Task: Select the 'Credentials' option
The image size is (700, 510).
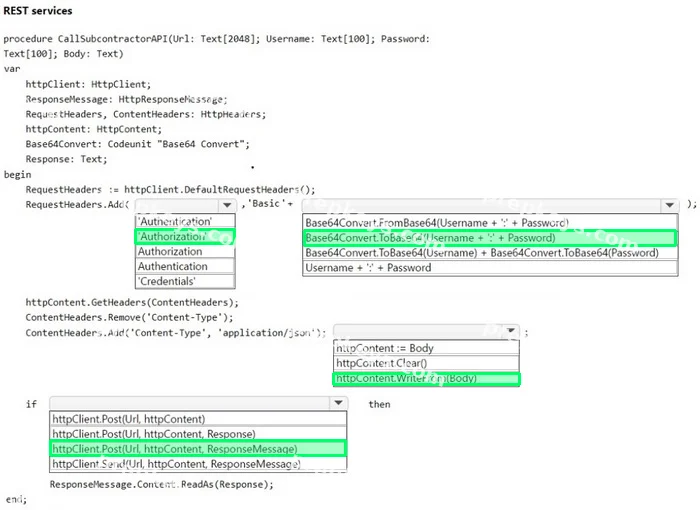Action: 185,281
